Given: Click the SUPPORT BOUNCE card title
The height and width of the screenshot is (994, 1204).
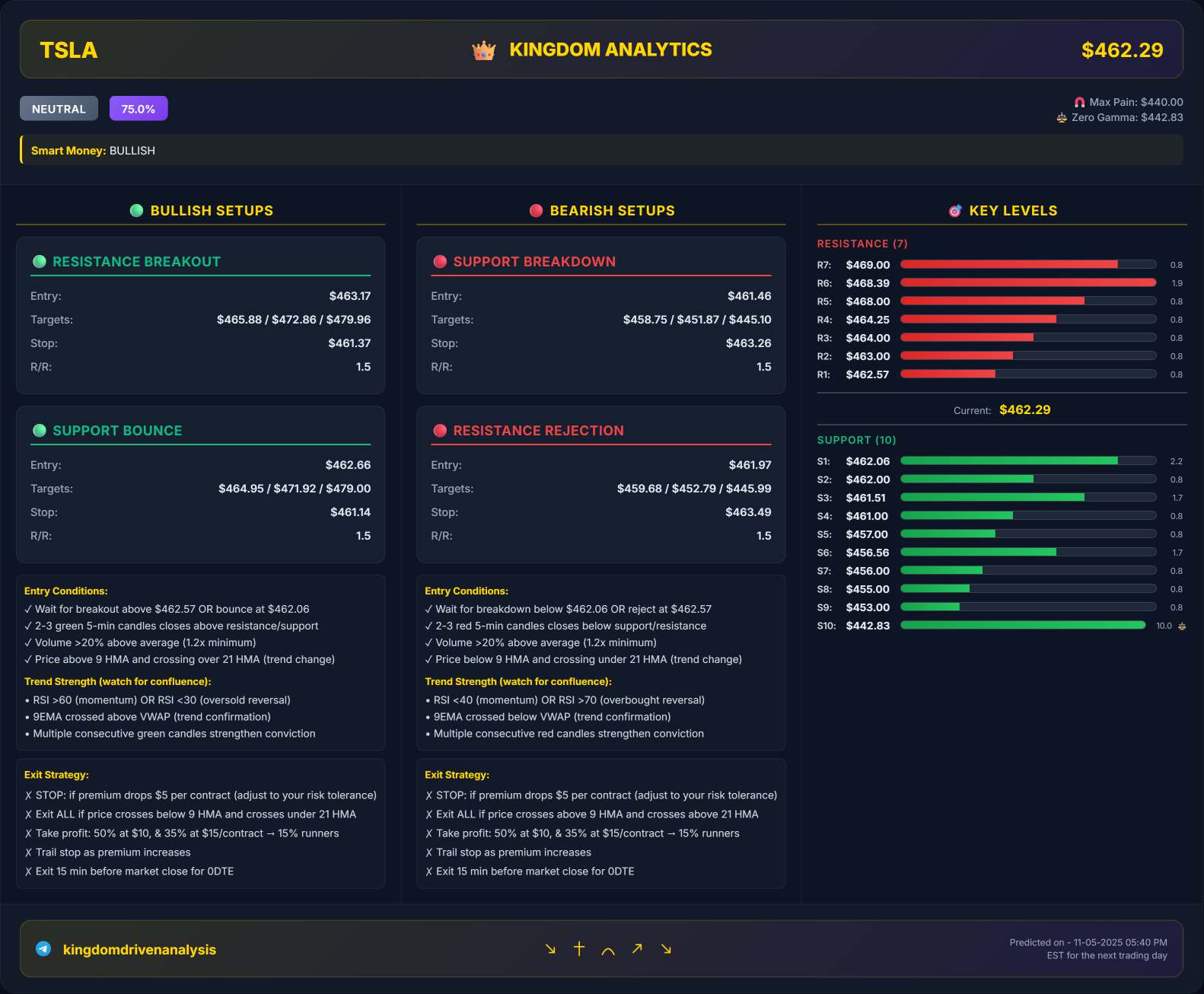Looking at the screenshot, I should coord(117,431).
